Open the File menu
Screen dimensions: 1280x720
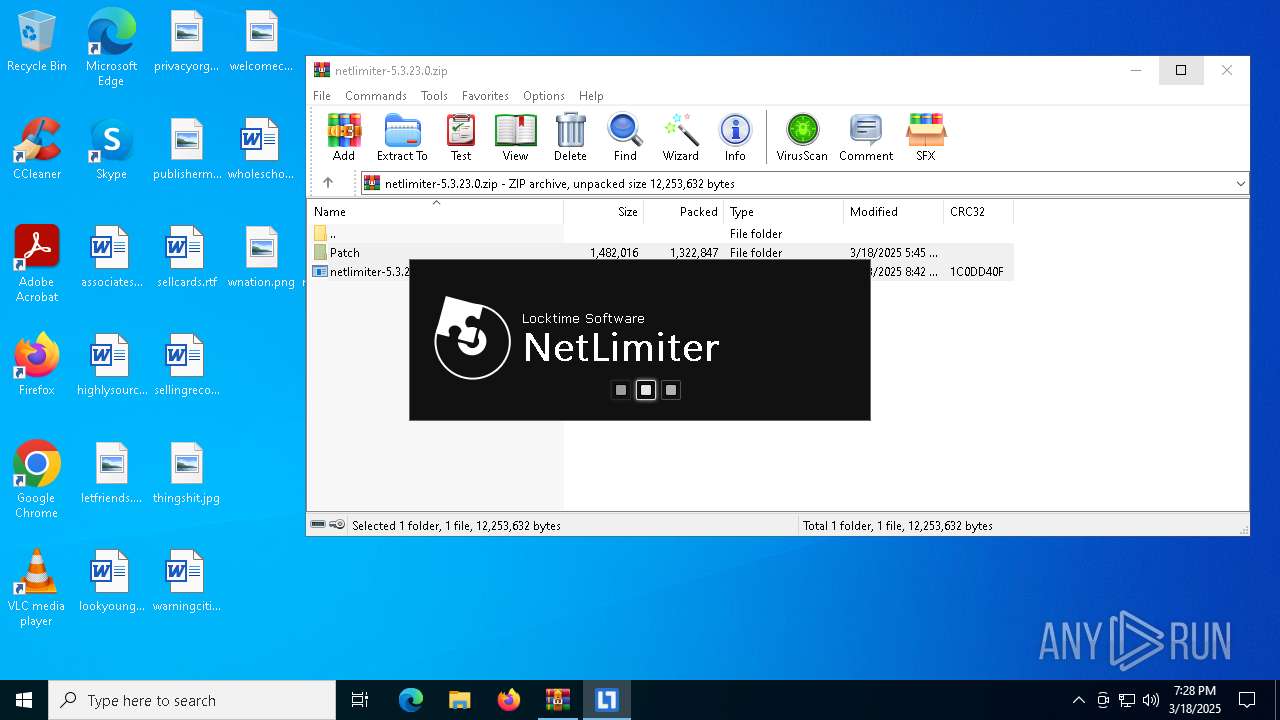pos(322,96)
